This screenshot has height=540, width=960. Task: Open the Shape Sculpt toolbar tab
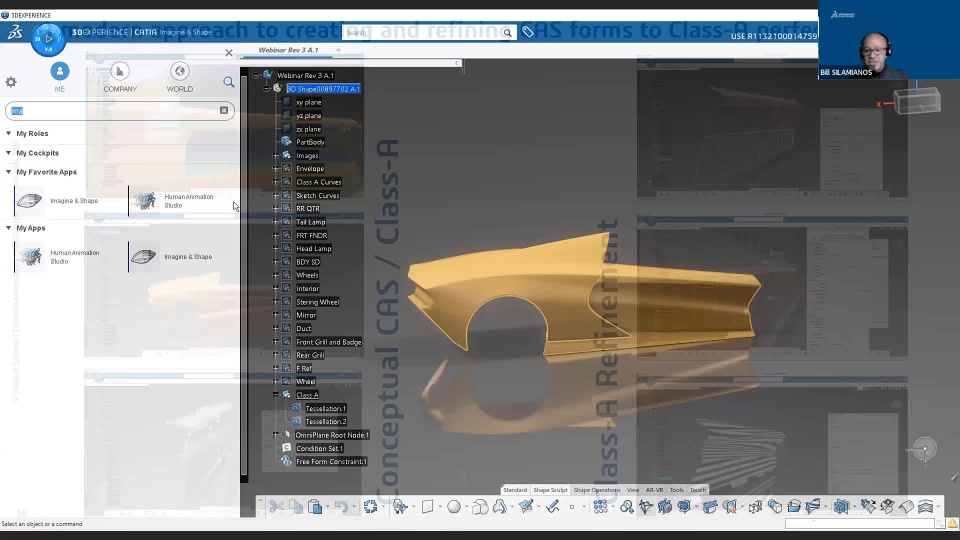[550, 490]
